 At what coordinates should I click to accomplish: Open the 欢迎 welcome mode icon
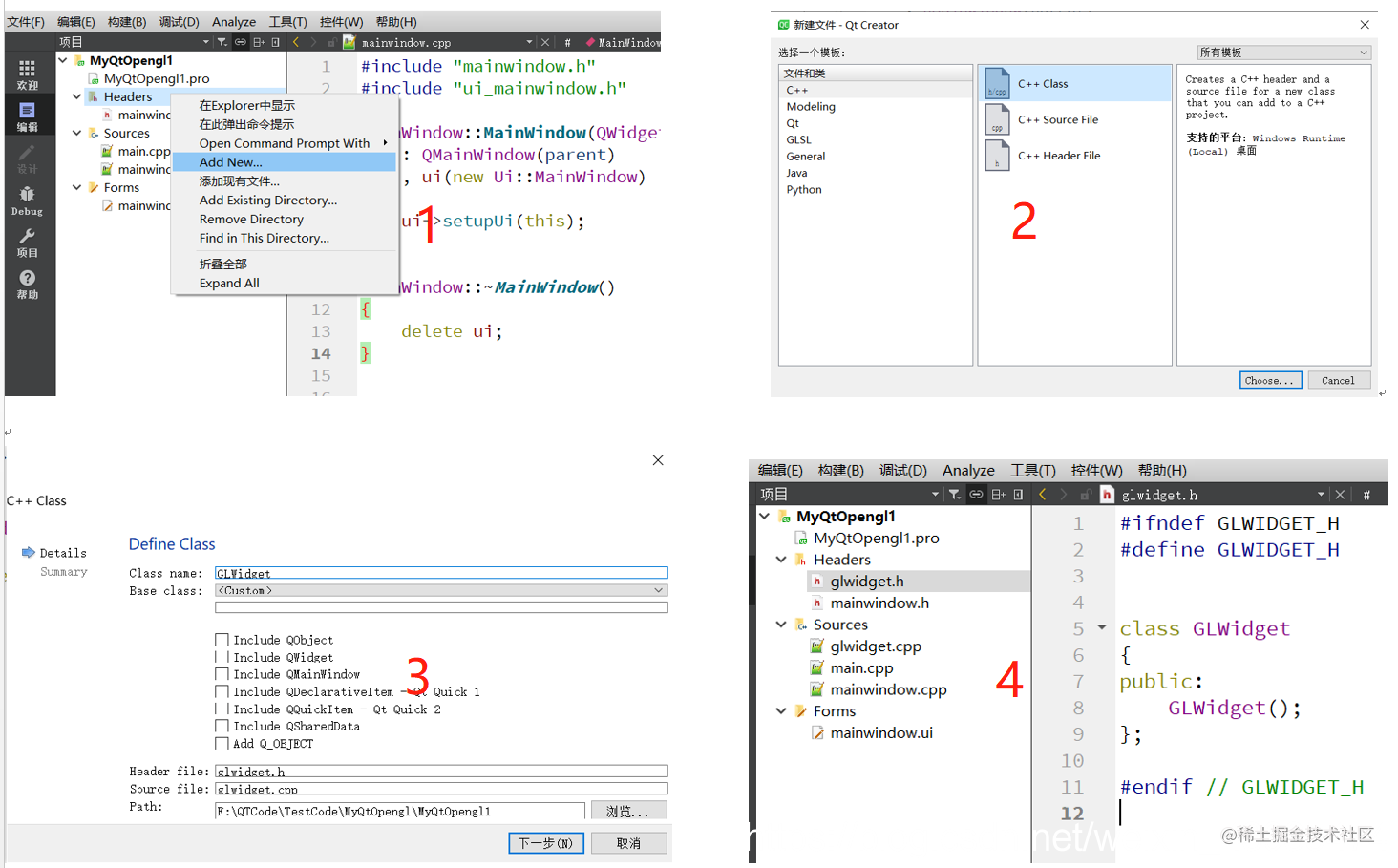pyautogui.click(x=27, y=74)
